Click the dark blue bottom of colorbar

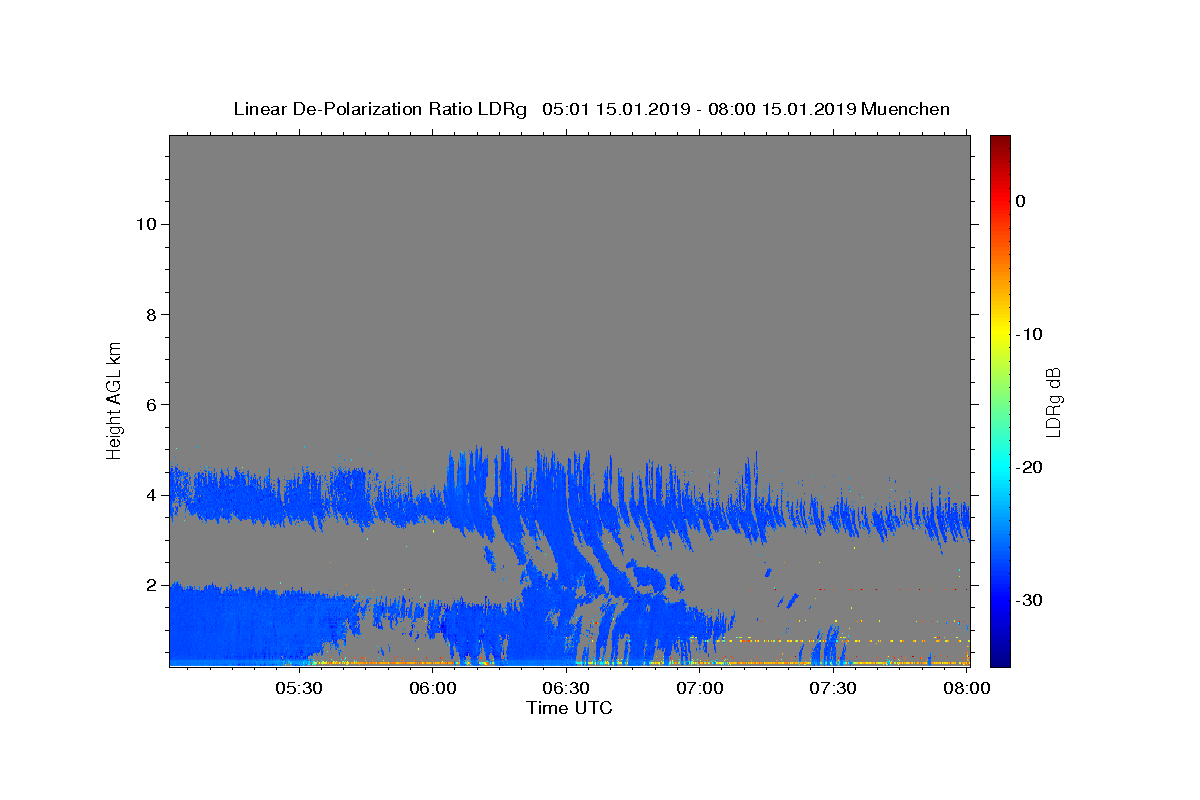tap(1000, 659)
